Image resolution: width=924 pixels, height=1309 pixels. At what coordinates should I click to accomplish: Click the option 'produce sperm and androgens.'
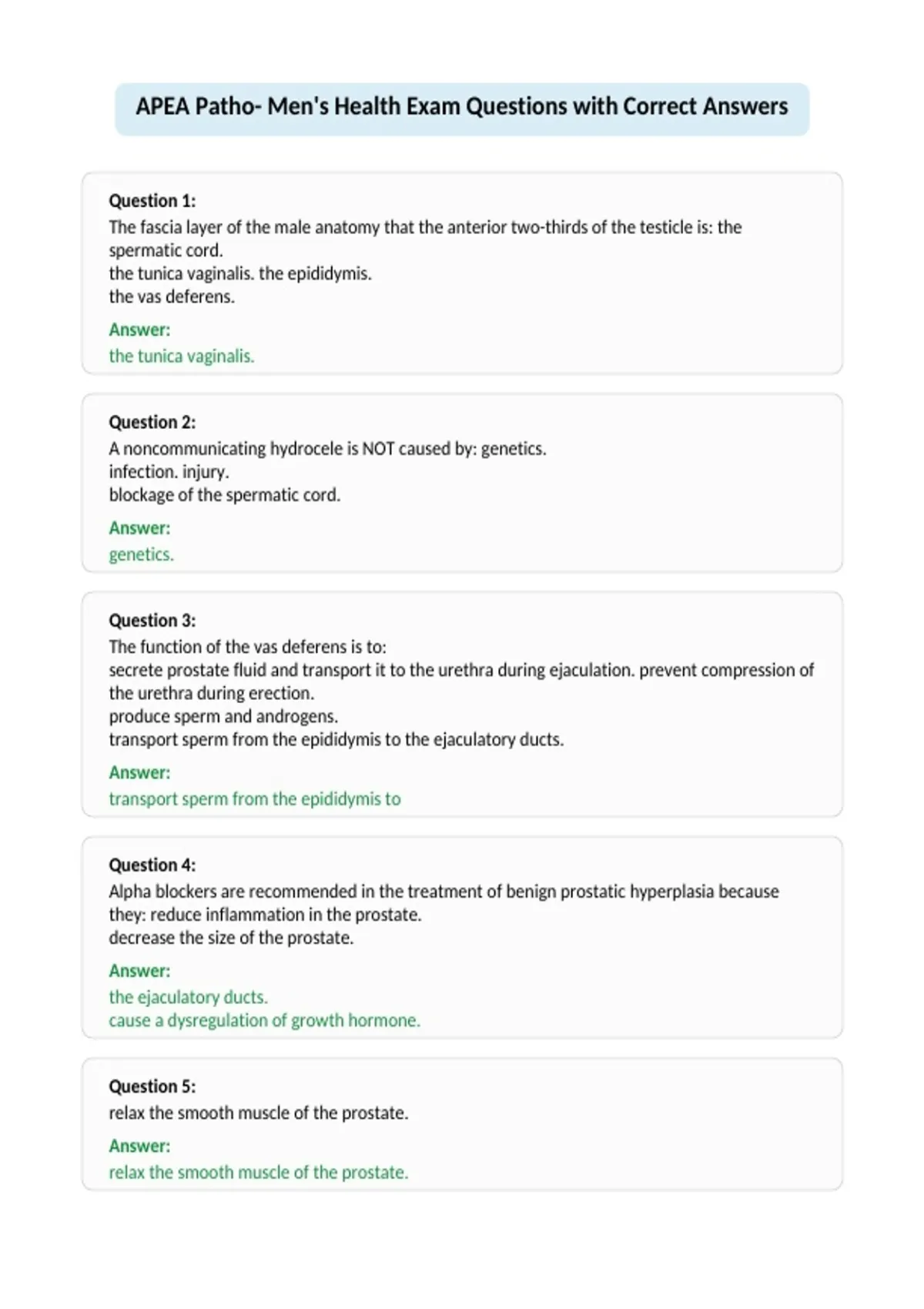223,717
